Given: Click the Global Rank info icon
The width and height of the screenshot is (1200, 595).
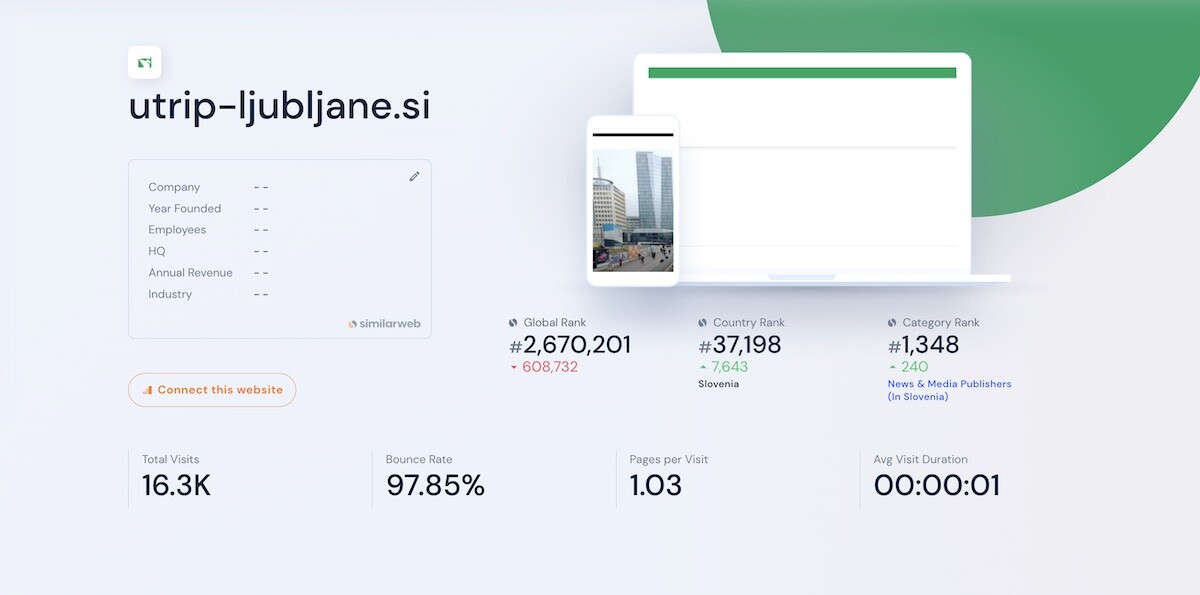Looking at the screenshot, I should pyautogui.click(x=513, y=323).
